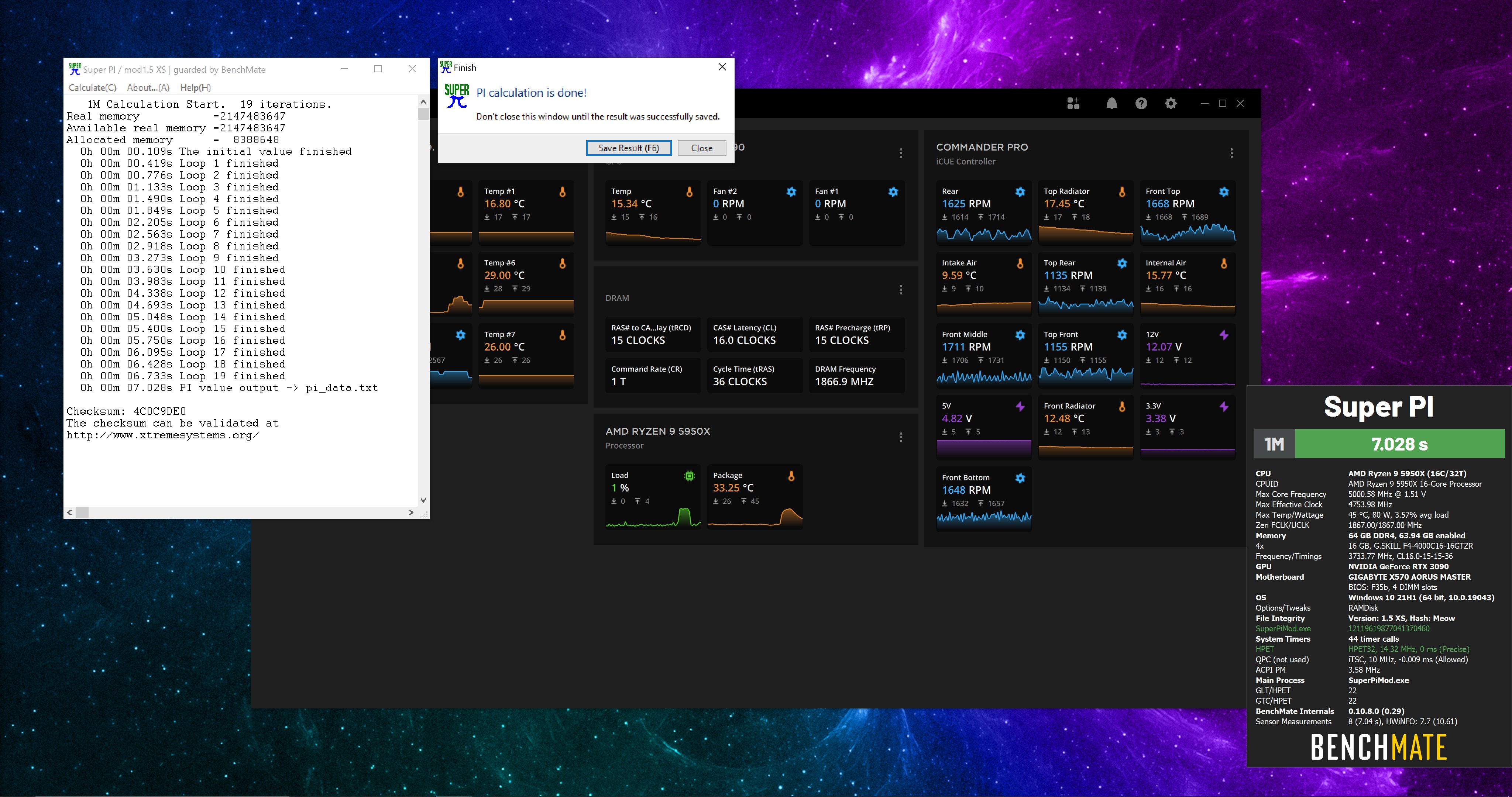Click RAS# Precharge (tRP) 15 CLOCKS card

857,335
